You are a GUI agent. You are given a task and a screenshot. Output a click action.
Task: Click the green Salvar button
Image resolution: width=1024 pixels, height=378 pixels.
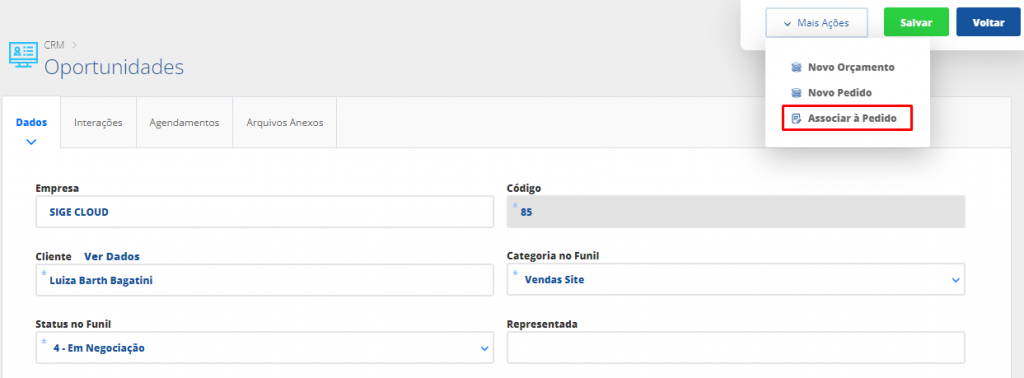tap(916, 22)
